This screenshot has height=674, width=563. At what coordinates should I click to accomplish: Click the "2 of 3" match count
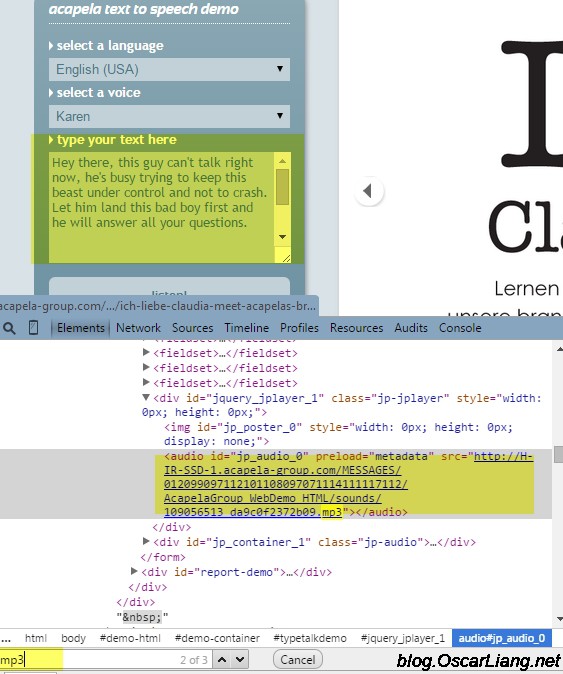(x=194, y=660)
